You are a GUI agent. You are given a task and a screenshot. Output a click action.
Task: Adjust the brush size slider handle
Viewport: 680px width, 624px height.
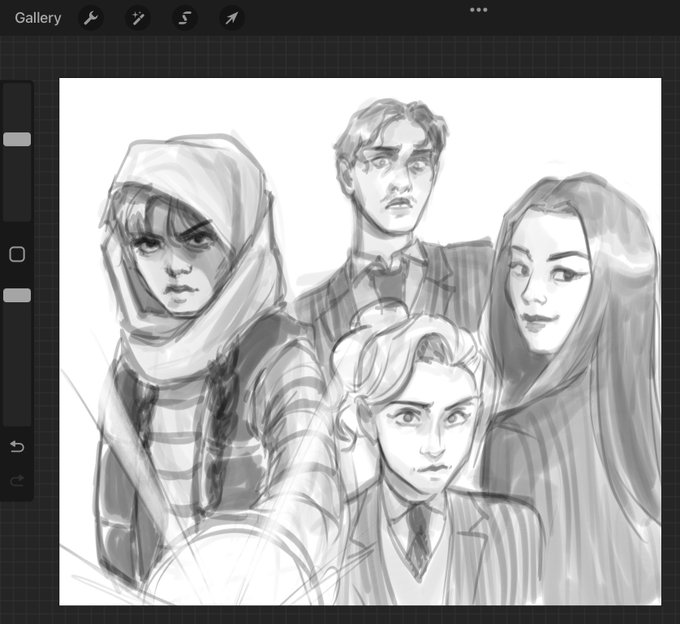coord(17,139)
